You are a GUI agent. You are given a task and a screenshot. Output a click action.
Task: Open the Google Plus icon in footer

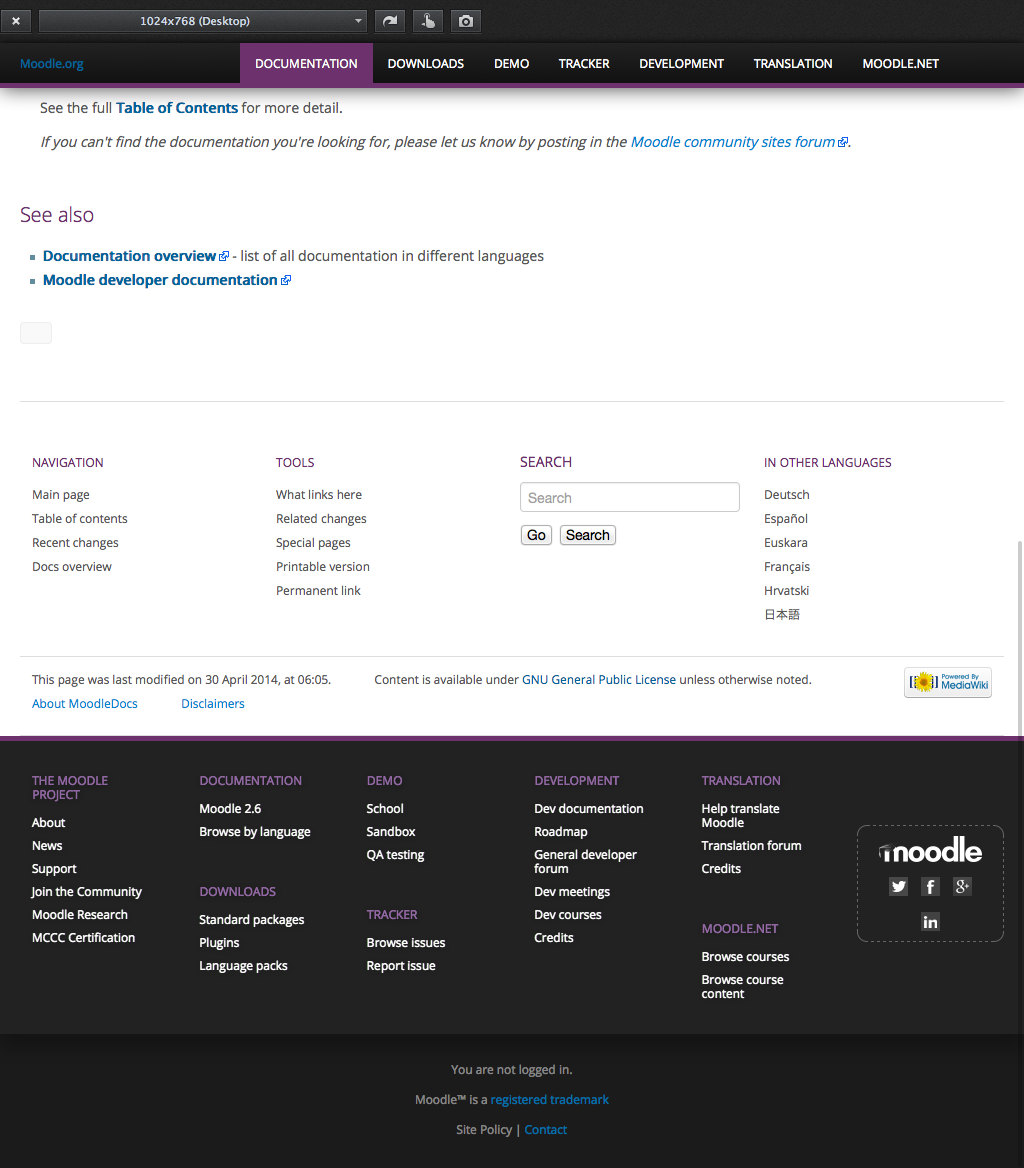pos(962,886)
